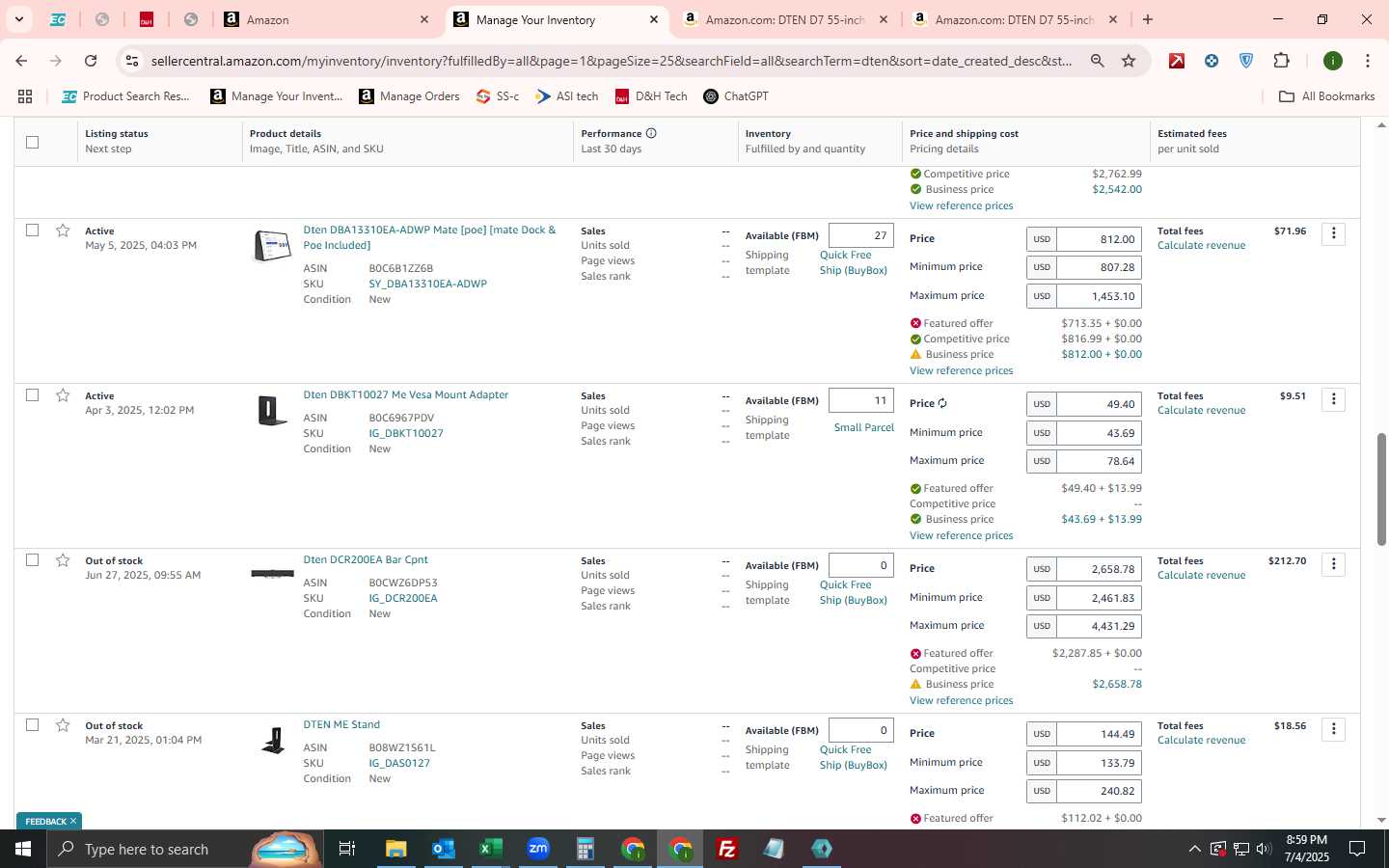Open the site information icon in address bar
Viewport: 1389px width, 868px height.
pyautogui.click(x=132, y=61)
